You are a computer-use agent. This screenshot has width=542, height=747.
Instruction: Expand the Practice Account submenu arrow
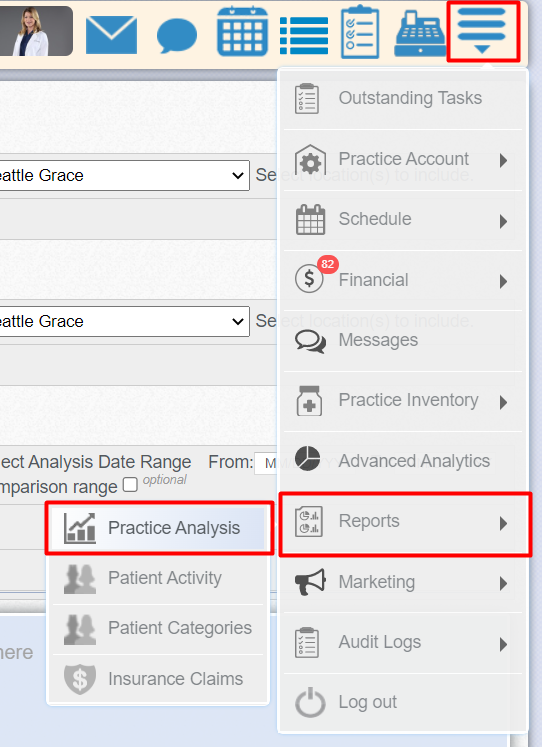503,161
